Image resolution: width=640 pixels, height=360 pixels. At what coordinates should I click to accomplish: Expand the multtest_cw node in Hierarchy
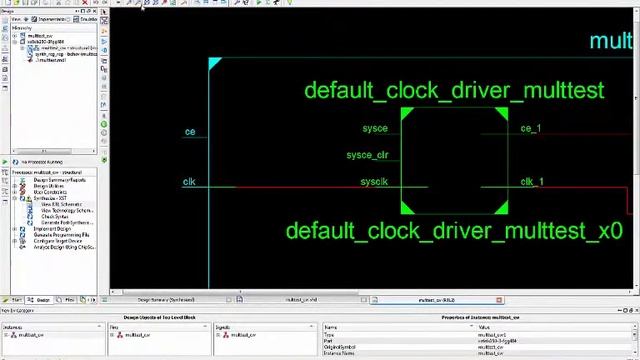tap(15, 36)
